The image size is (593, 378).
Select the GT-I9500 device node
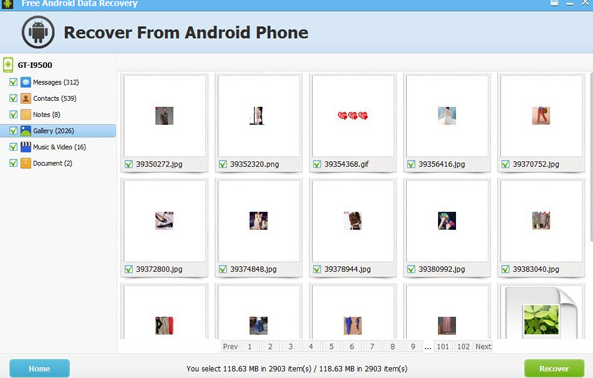(35, 65)
